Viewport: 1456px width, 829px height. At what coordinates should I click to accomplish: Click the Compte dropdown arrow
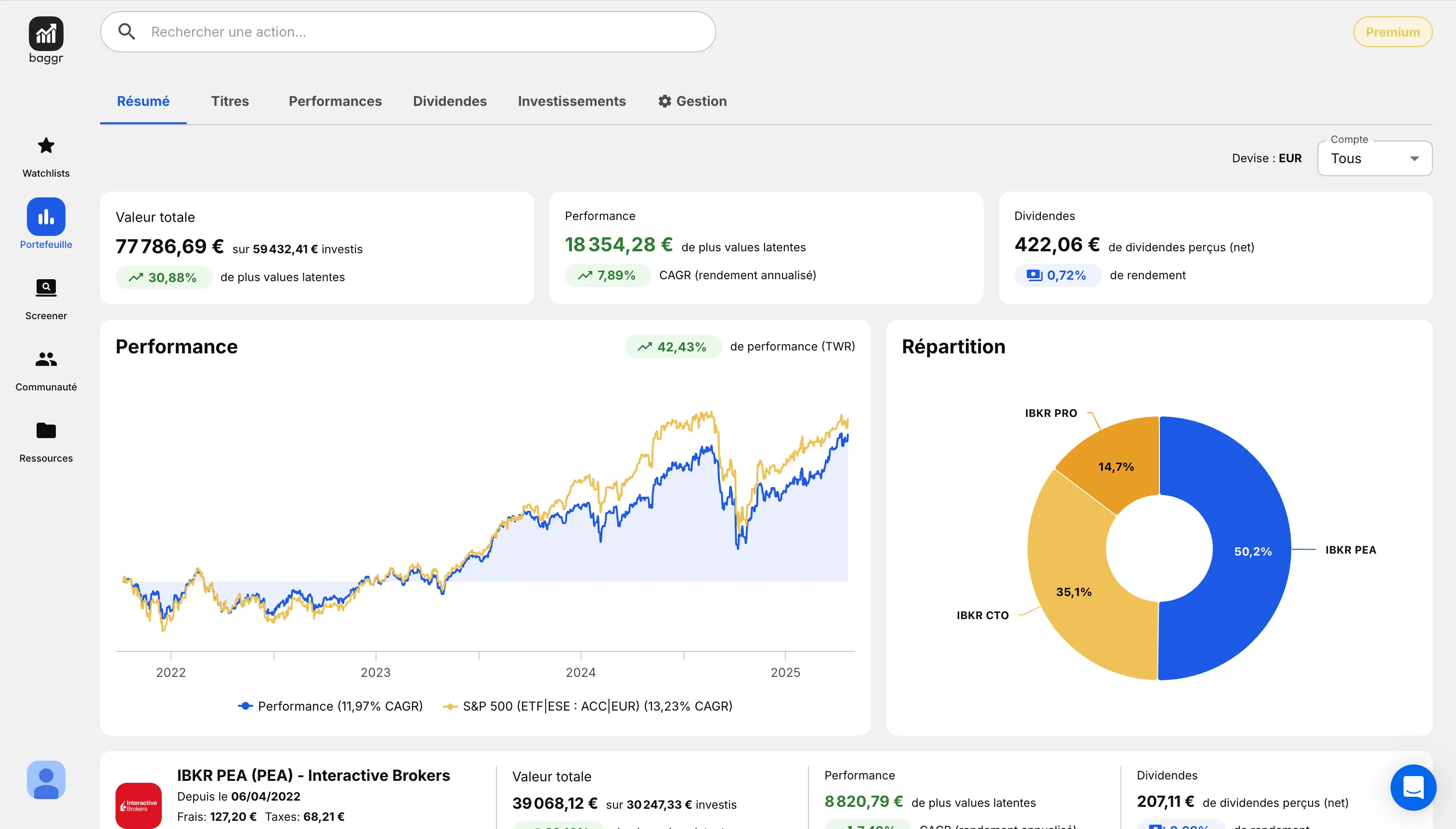pyautogui.click(x=1414, y=159)
